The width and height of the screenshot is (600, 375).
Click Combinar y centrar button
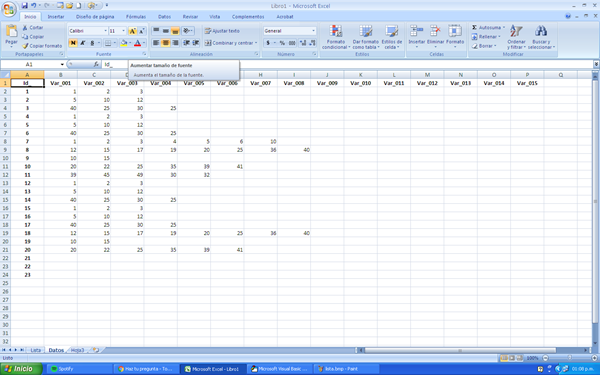231,43
